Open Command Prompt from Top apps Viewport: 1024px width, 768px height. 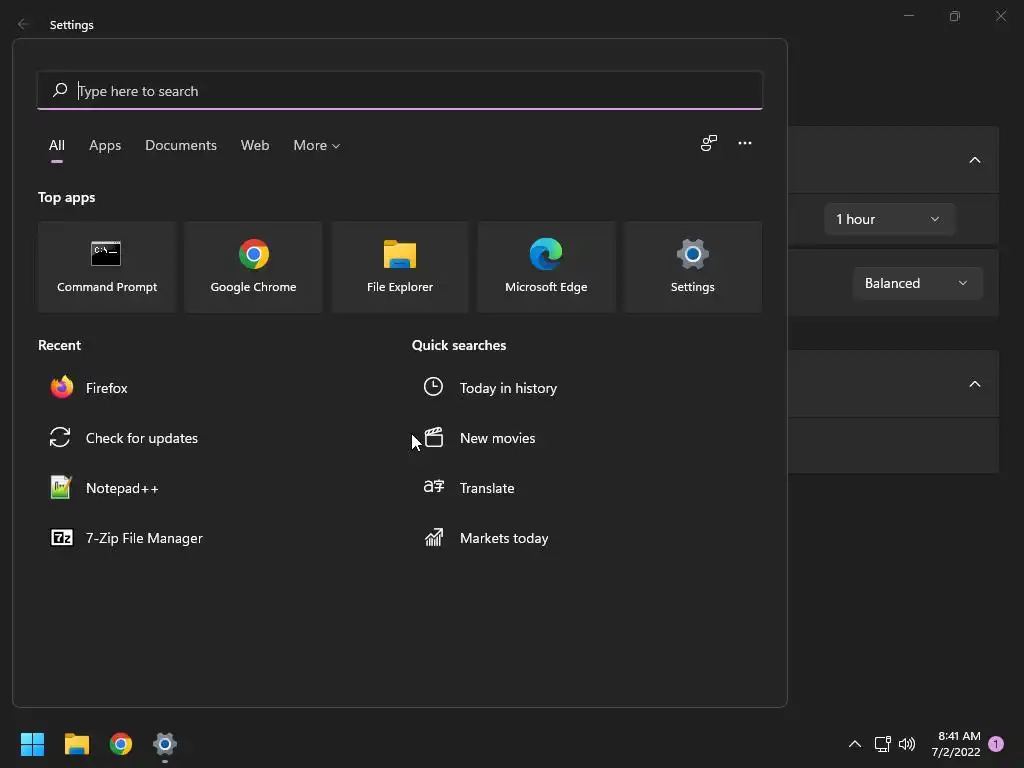(107, 266)
